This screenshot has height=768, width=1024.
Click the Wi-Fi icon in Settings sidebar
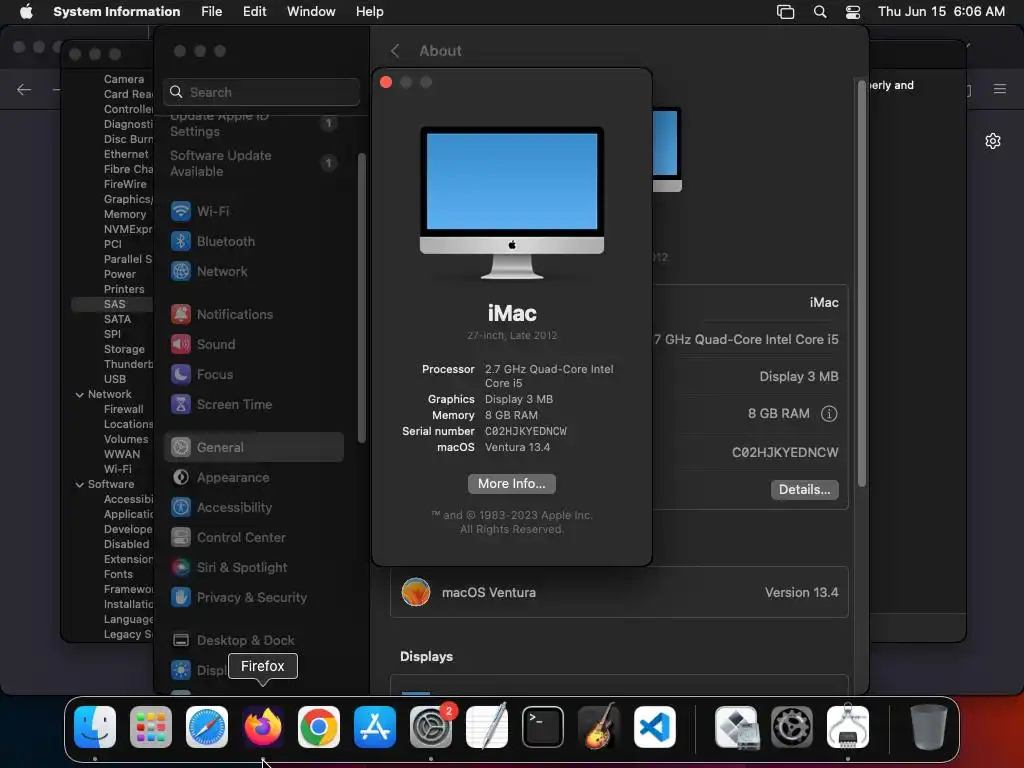(x=181, y=212)
